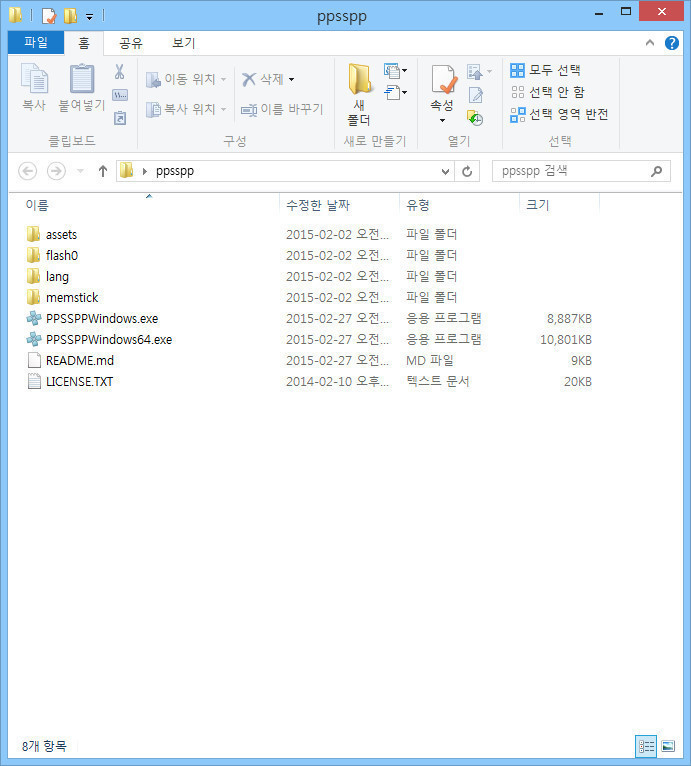Create a New folder (새 폴더)
Screen dimensions: 691x766
[359, 95]
